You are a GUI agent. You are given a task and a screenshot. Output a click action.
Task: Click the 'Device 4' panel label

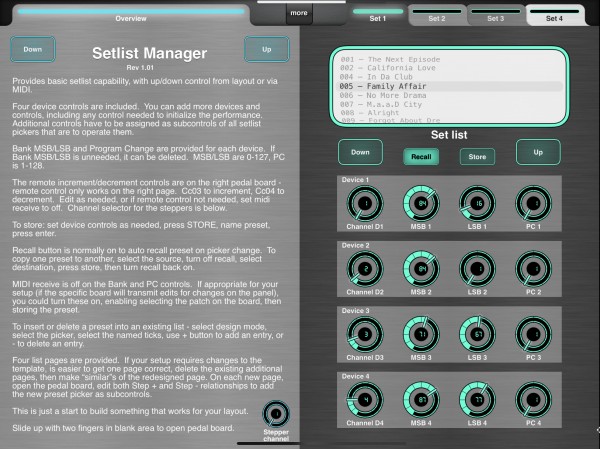355,376
